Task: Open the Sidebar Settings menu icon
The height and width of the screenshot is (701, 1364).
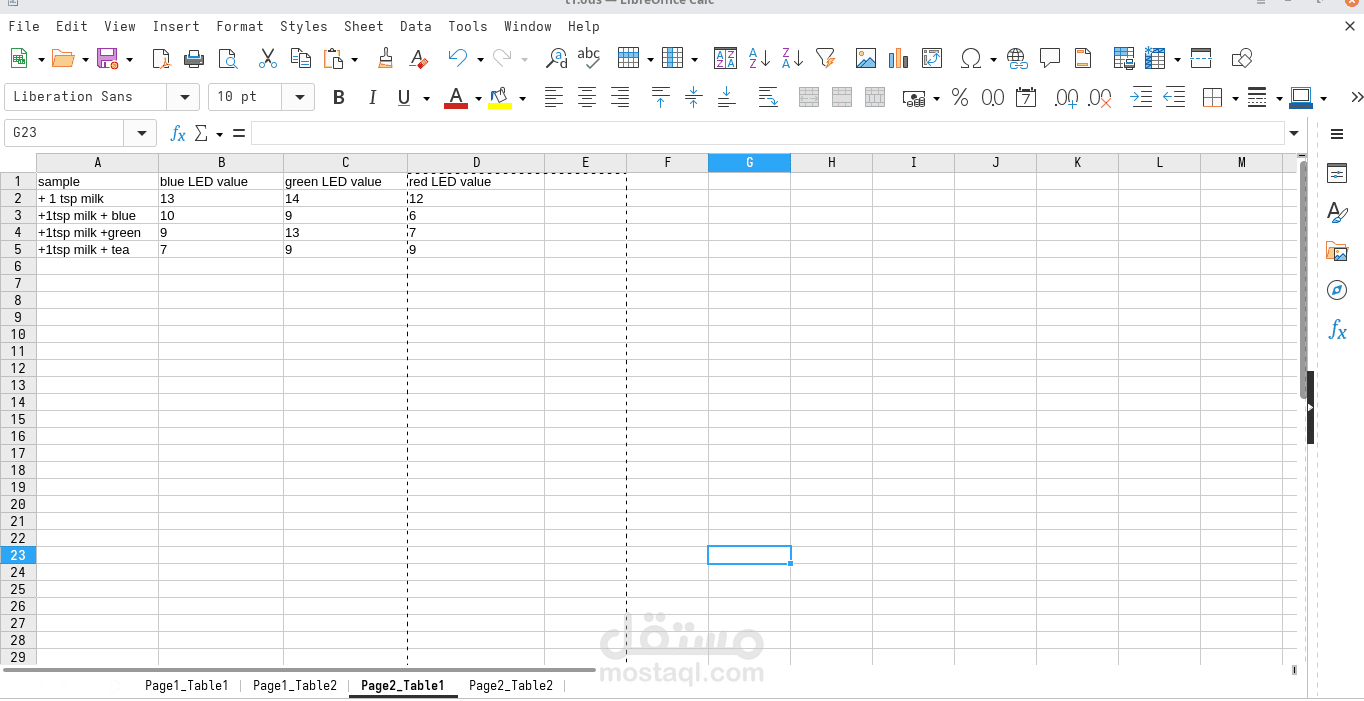Action: point(1337,134)
